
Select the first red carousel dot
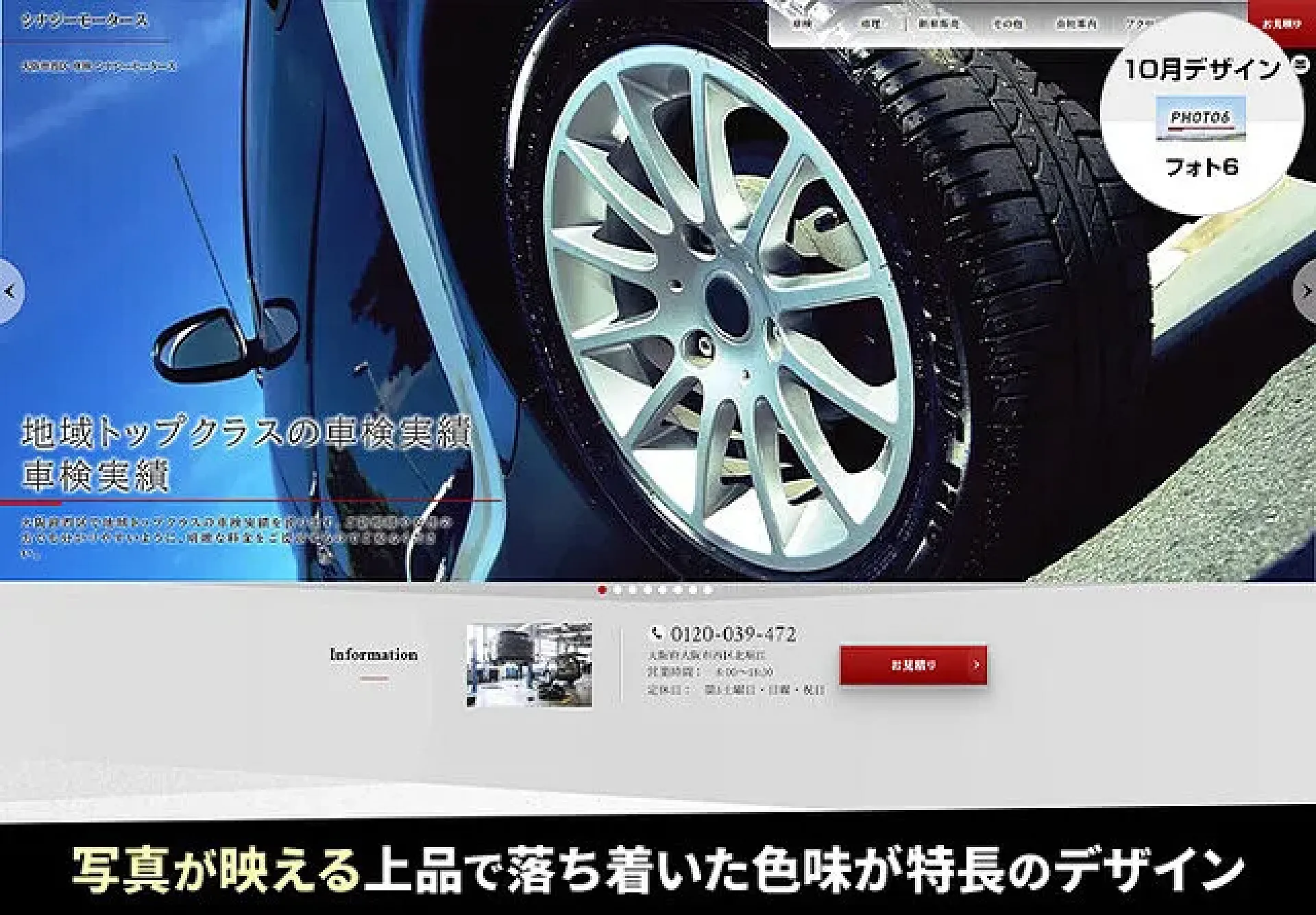pos(602,589)
